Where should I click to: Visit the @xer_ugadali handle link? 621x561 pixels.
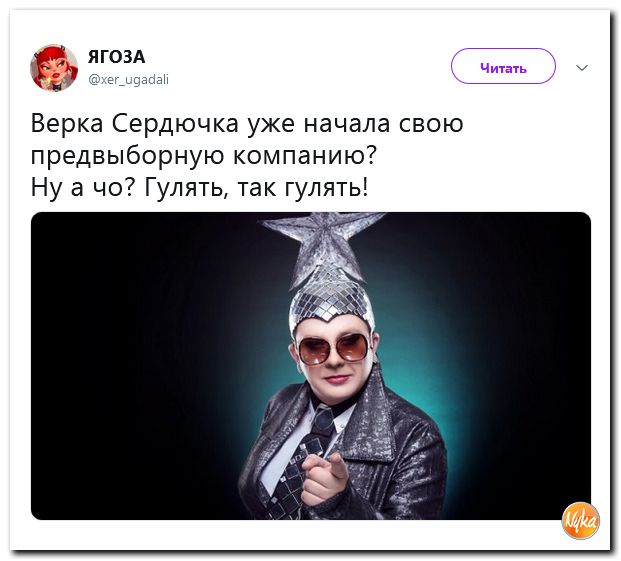128,80
